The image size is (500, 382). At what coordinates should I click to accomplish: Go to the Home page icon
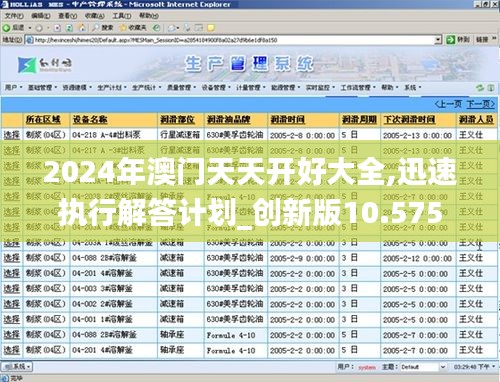pos(81,28)
